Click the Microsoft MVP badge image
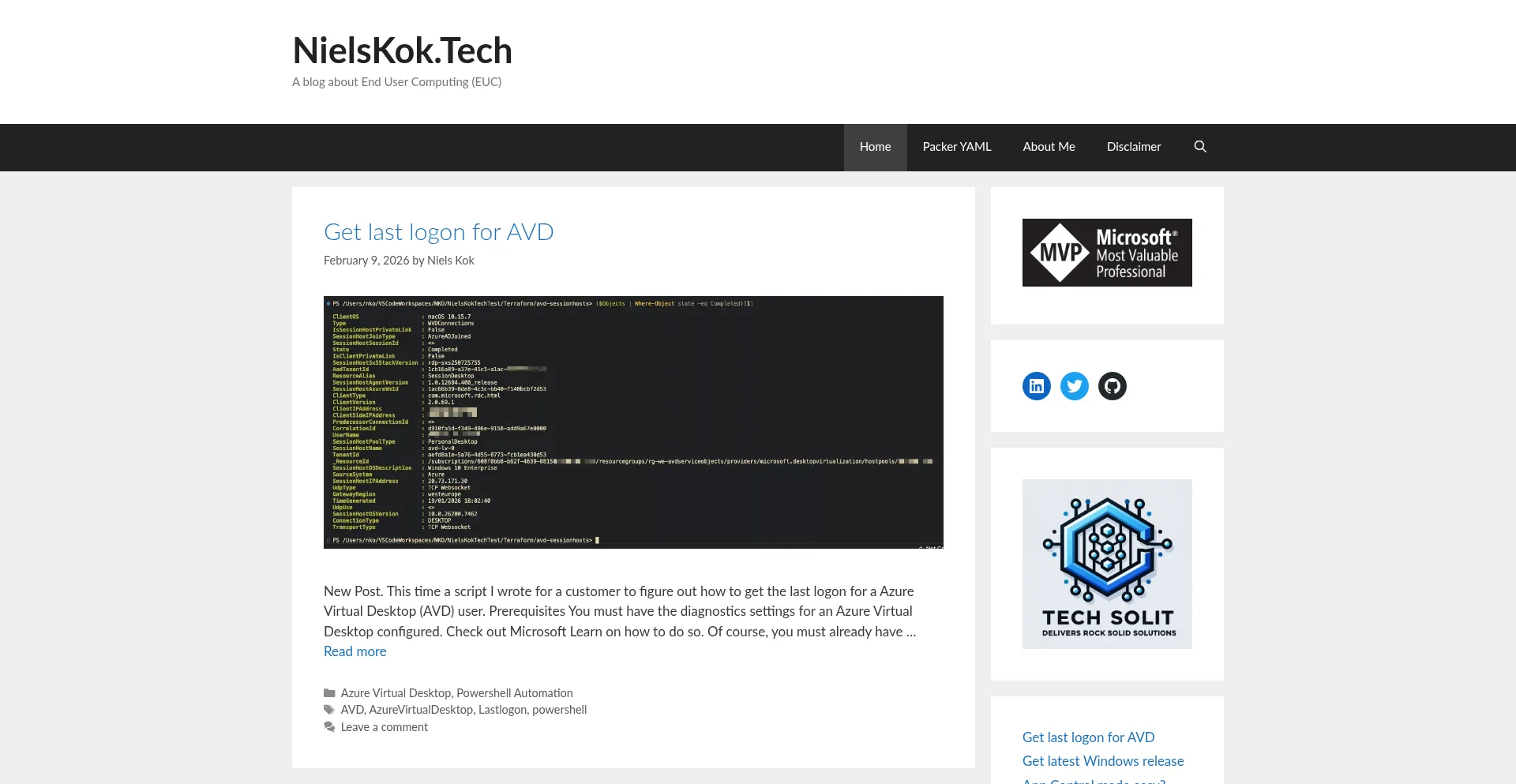This screenshot has width=1516, height=784. [1107, 253]
